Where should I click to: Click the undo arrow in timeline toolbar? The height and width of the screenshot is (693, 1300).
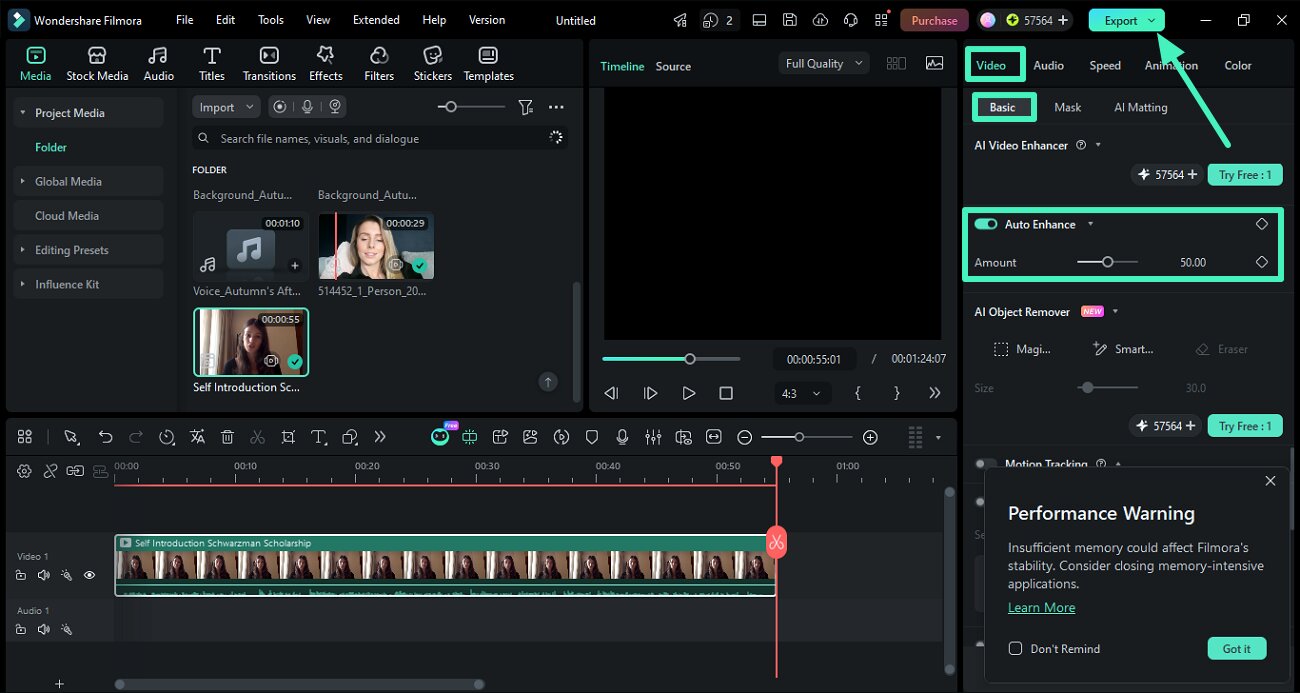click(105, 437)
